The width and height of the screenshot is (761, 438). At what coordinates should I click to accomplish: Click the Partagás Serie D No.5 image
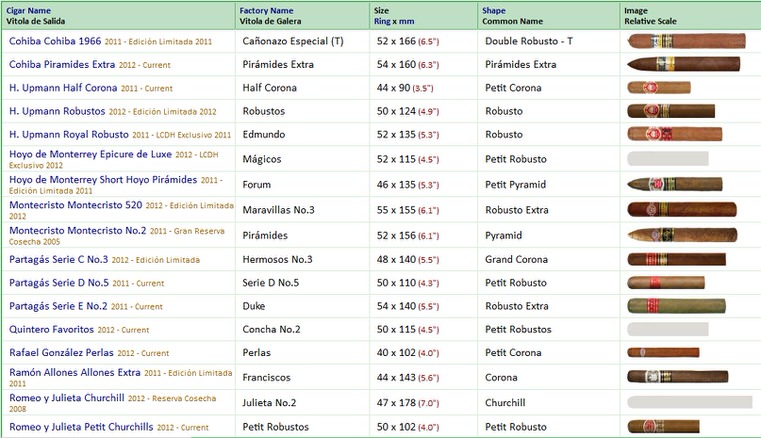[666, 283]
